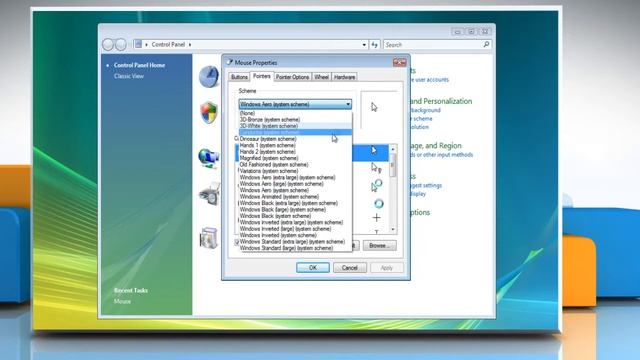Open Mouse under Recent Tasks
The height and width of the screenshot is (360, 640).
coord(122,301)
